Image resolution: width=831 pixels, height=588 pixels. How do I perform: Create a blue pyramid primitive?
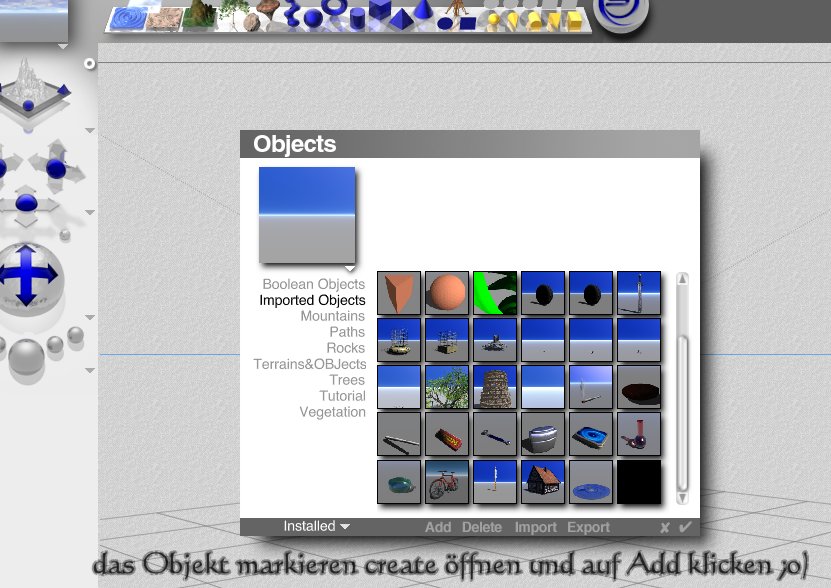401,20
